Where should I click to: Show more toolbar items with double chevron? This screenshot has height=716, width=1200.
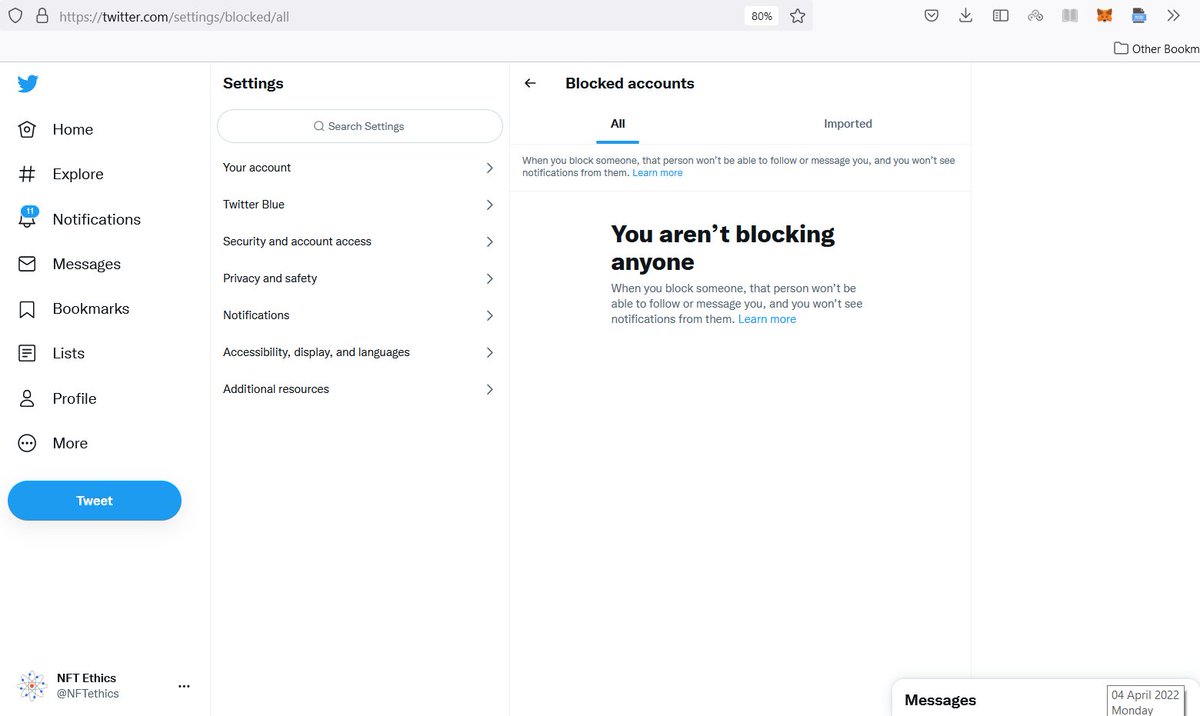[x=1174, y=16]
